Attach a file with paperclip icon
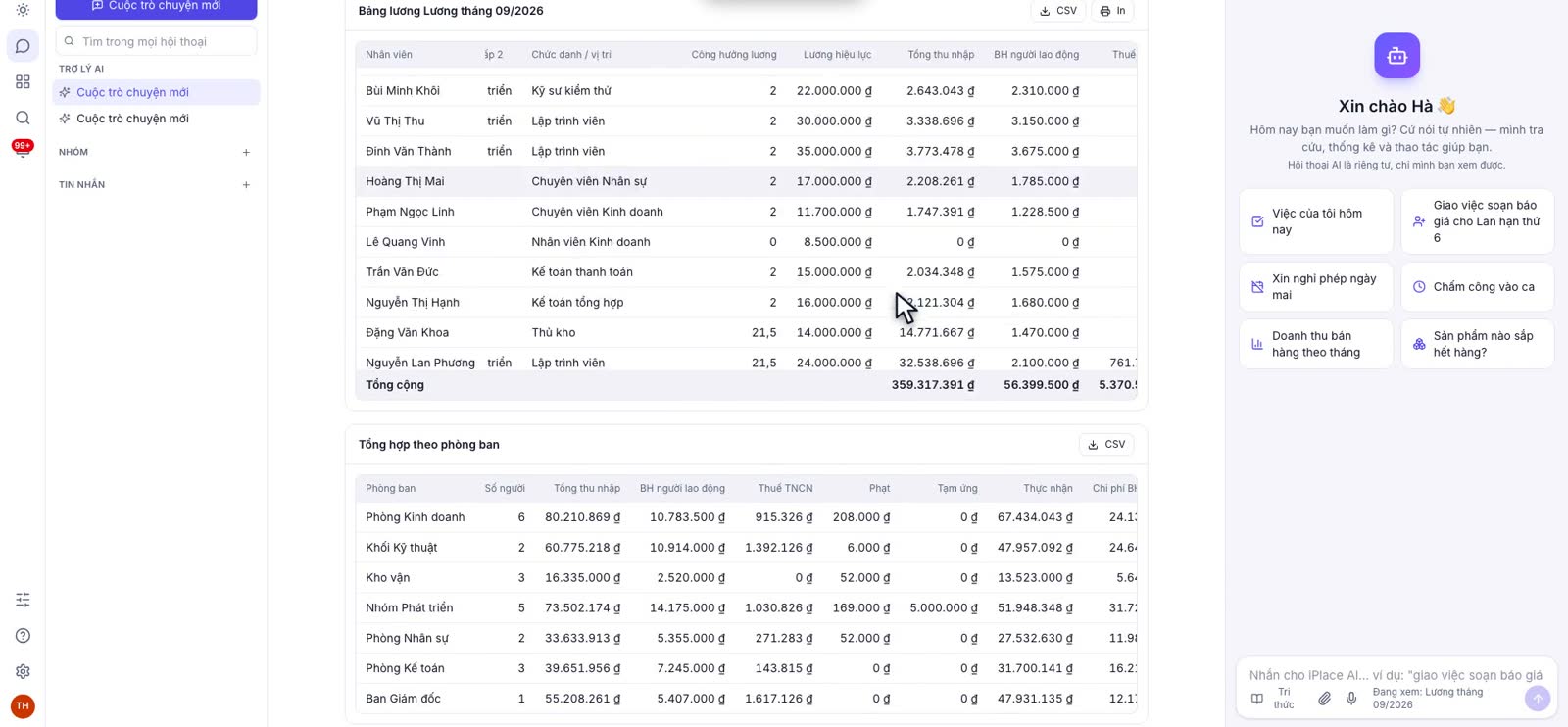This screenshot has width=1568, height=727. (1324, 699)
